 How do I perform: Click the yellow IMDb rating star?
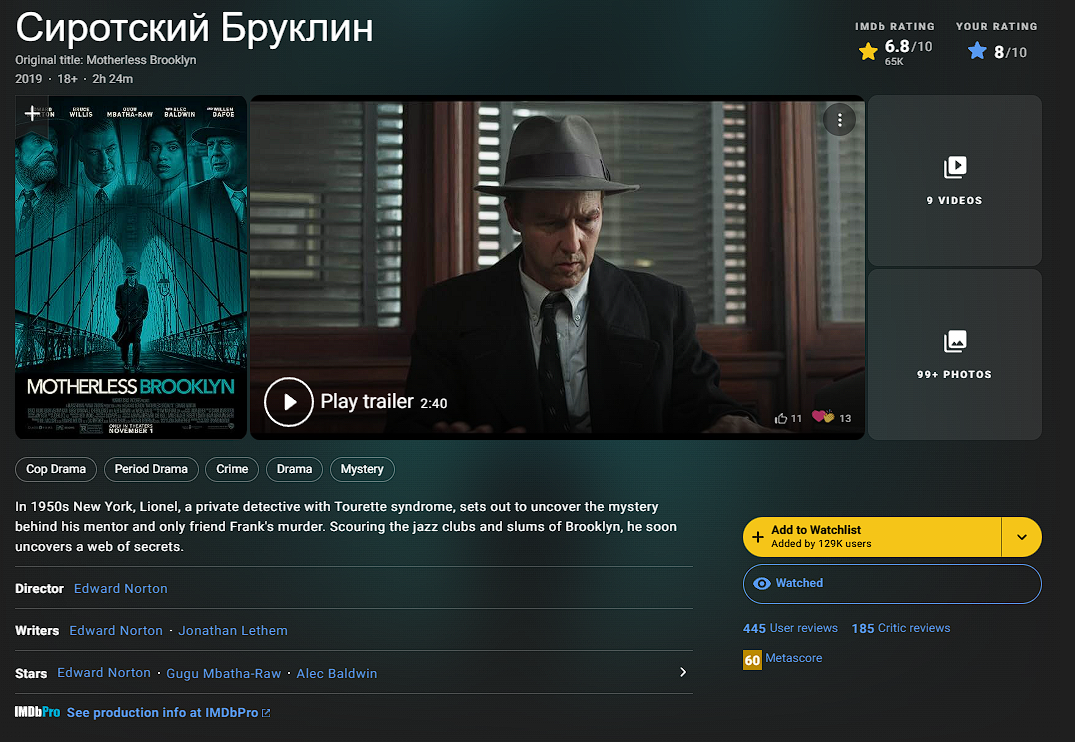[x=868, y=51]
